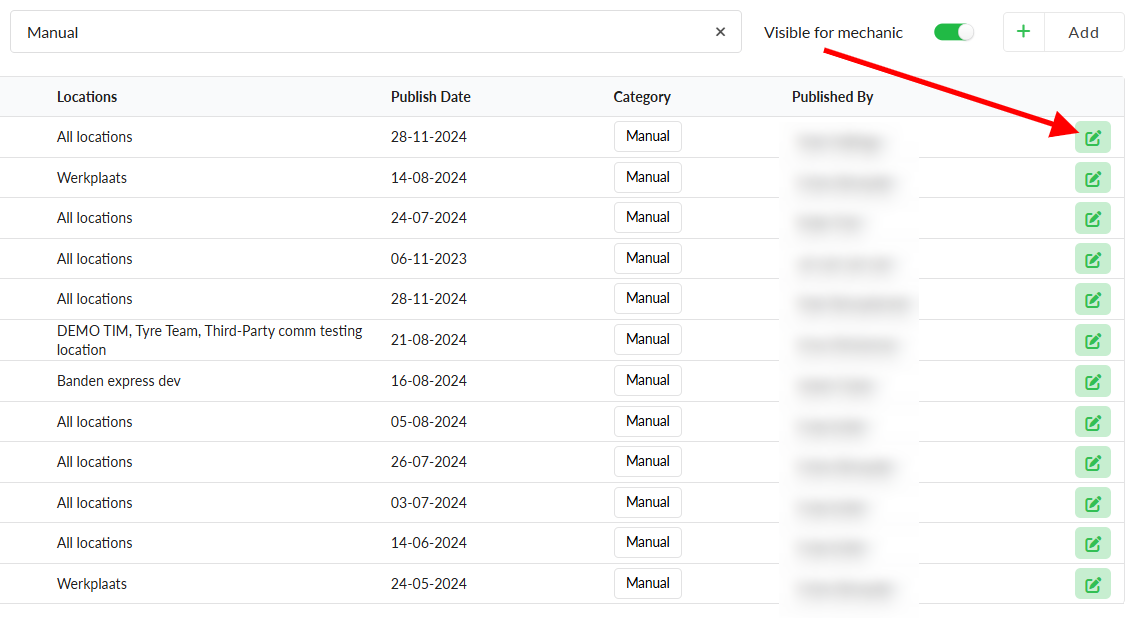Edit the Banden express dev entry

[x=1092, y=381]
